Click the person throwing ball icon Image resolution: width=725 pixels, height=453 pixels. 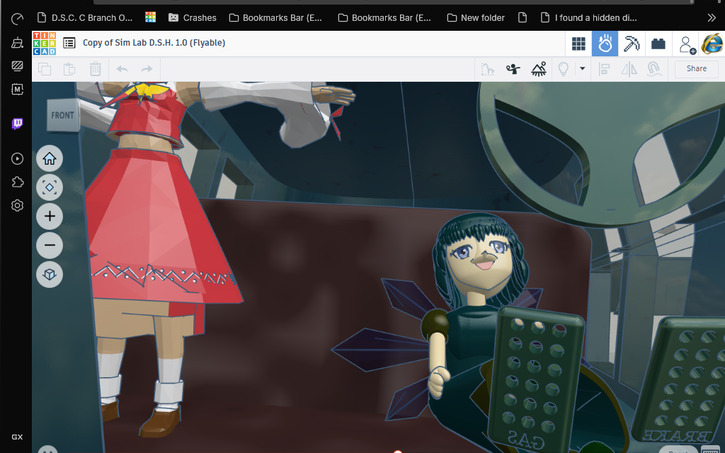click(513, 69)
